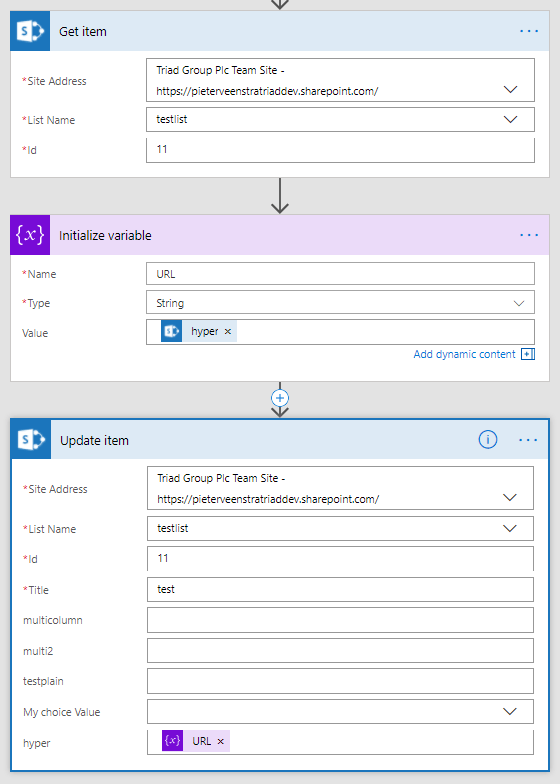This screenshot has height=784, width=560.
Task: Click the Name field containing URL
Action: pyautogui.click(x=340, y=274)
